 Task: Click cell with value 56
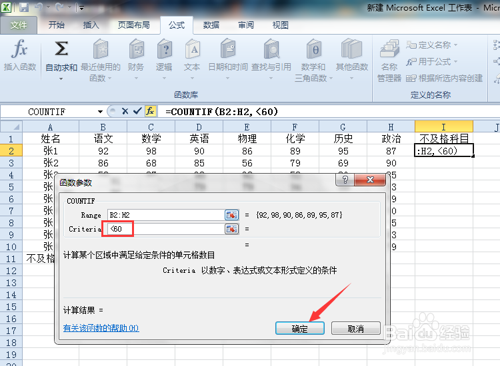(247, 163)
